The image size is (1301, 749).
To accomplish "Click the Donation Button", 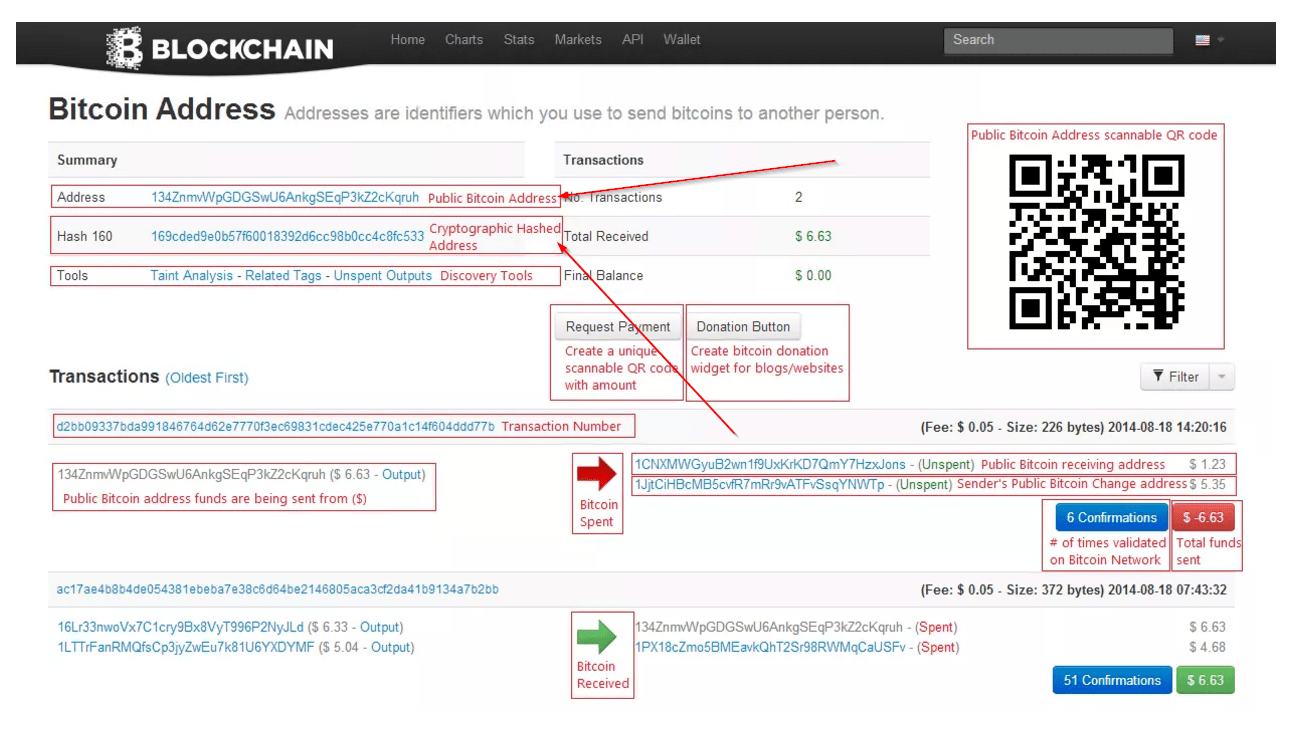I will (744, 326).
